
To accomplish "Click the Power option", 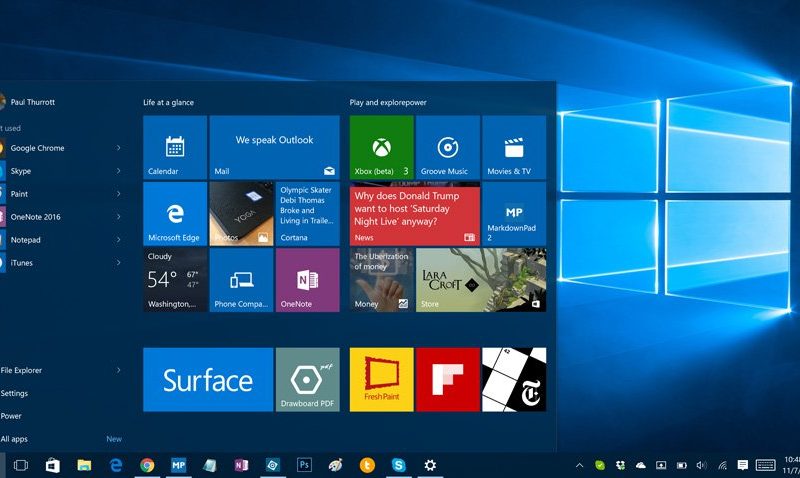I will pos(11,416).
